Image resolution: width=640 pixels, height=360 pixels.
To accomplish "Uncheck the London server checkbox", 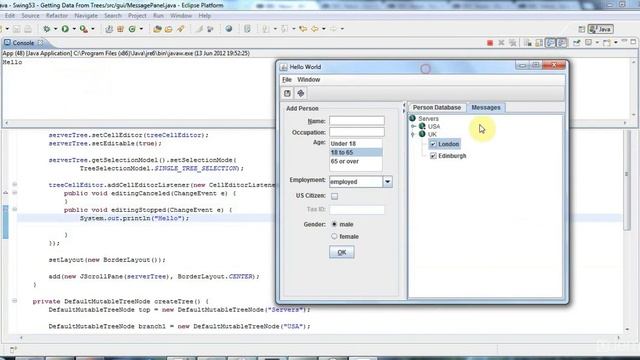I will pos(433,144).
